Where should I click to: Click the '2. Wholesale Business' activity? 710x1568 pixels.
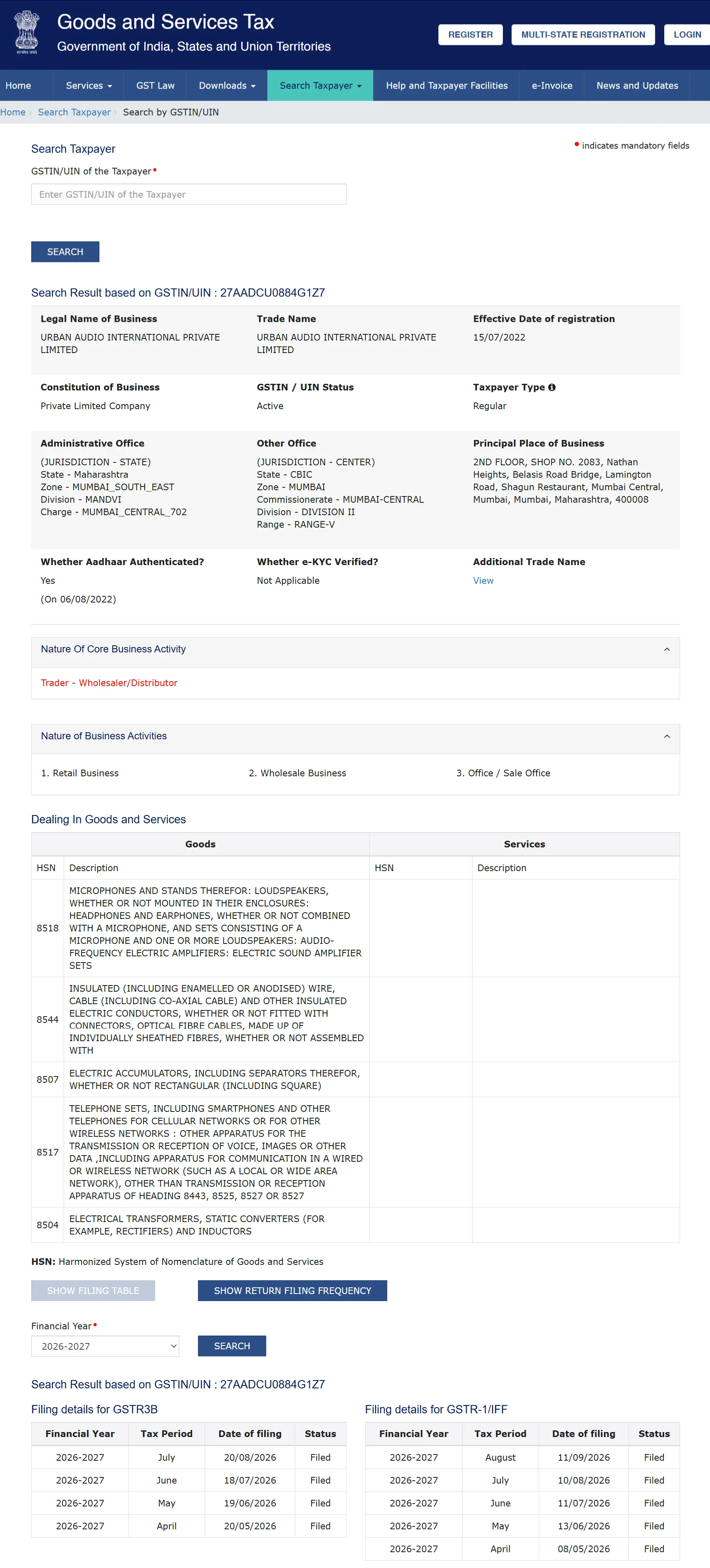(x=297, y=773)
